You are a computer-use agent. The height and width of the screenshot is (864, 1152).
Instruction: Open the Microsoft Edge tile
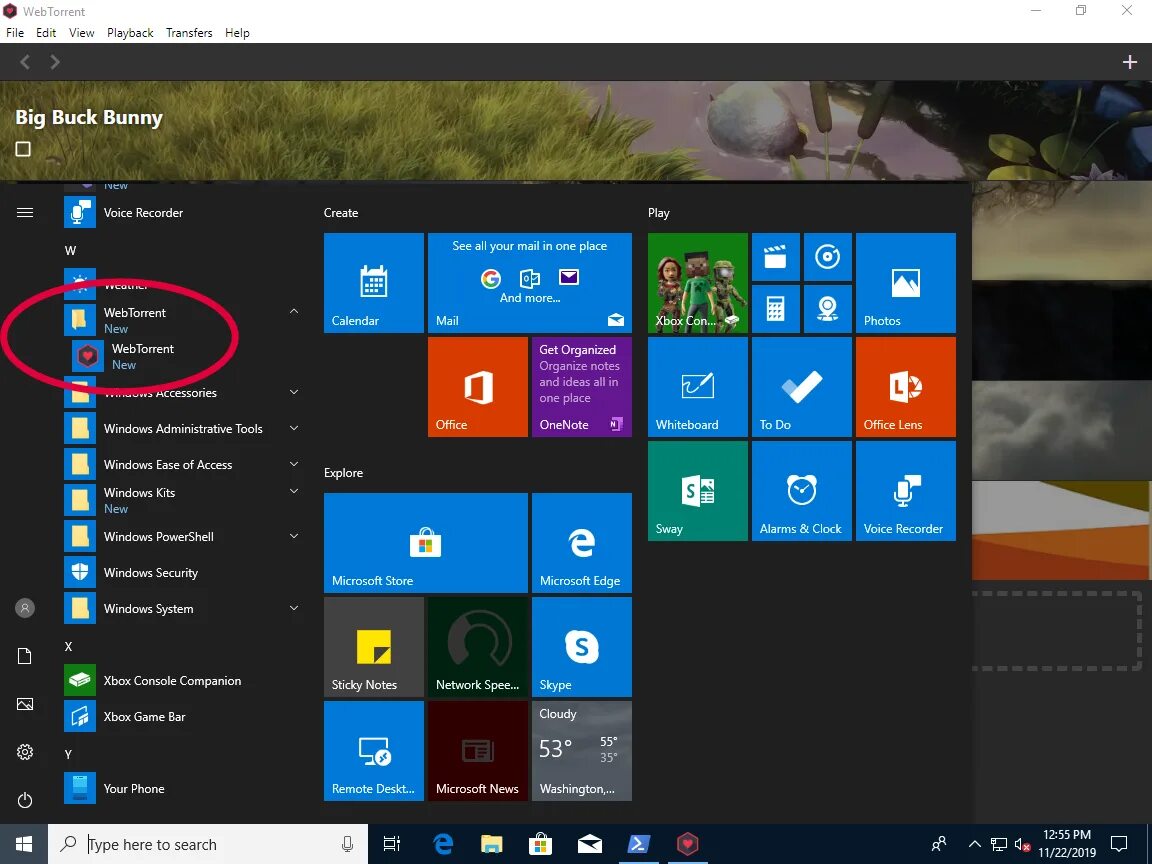click(582, 543)
